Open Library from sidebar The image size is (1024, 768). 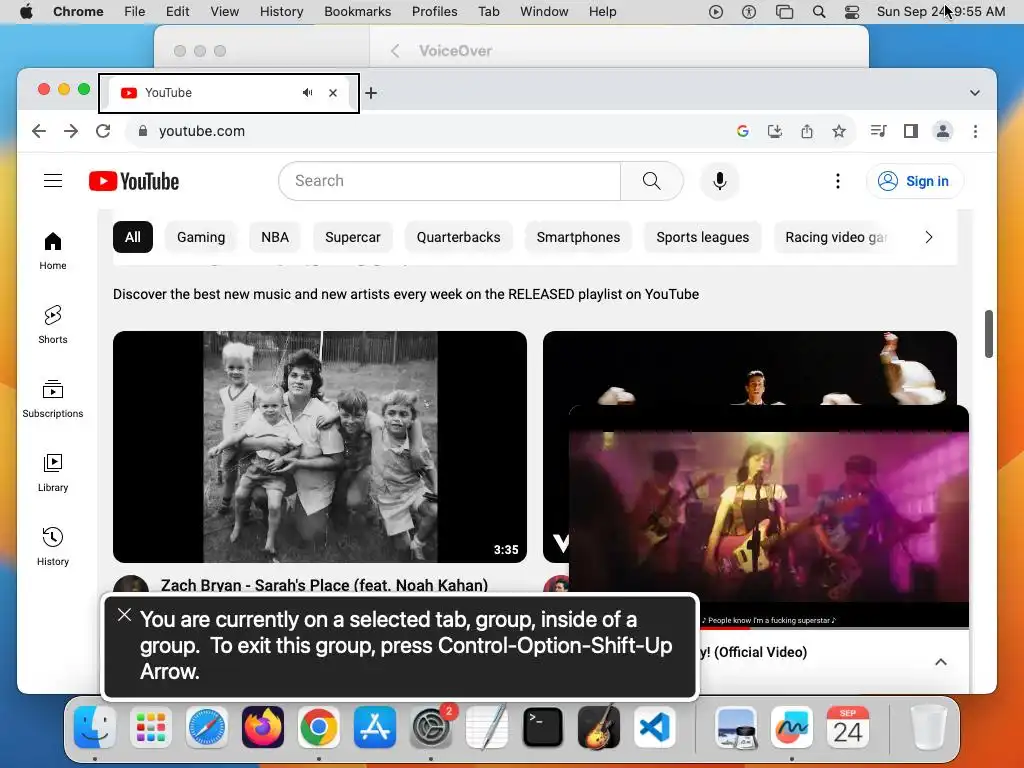pyautogui.click(x=53, y=473)
